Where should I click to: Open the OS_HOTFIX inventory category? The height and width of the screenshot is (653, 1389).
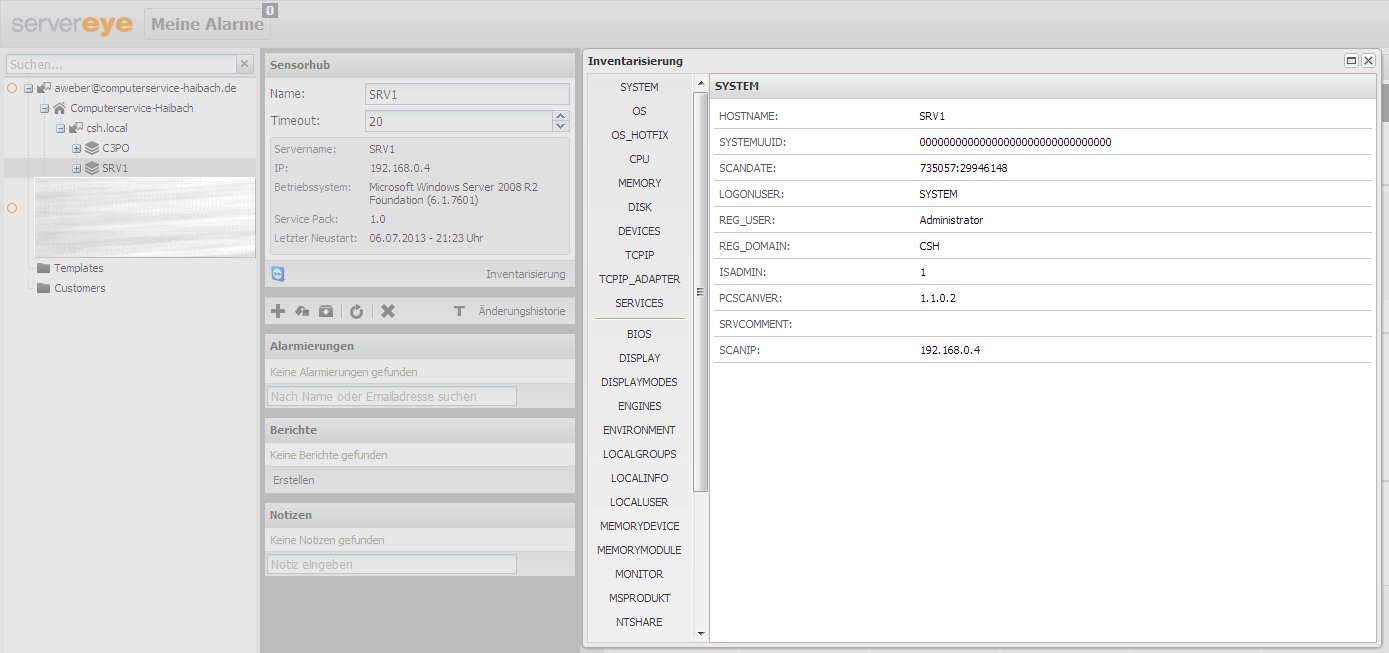639,135
